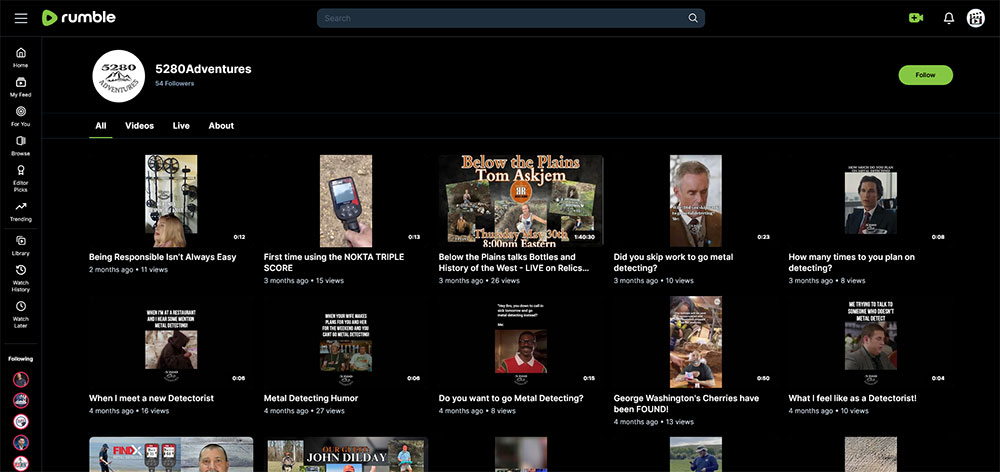Open 'George Washington's Cherries' video title
Screen dimensions: 1000x472
click(686, 403)
